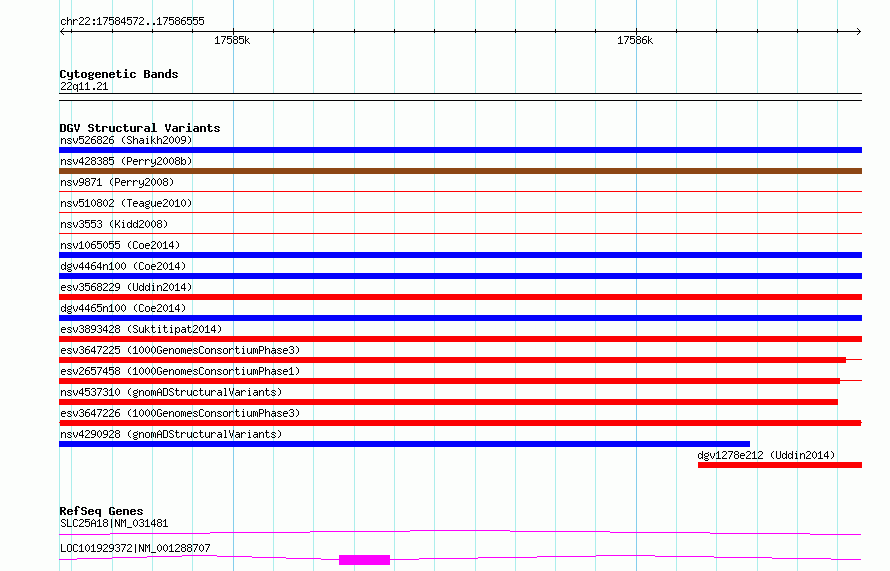The width and height of the screenshot is (890, 571).
Task: Open the esv3893428 (Suktitipat2014) variant label
Action: (x=141, y=329)
